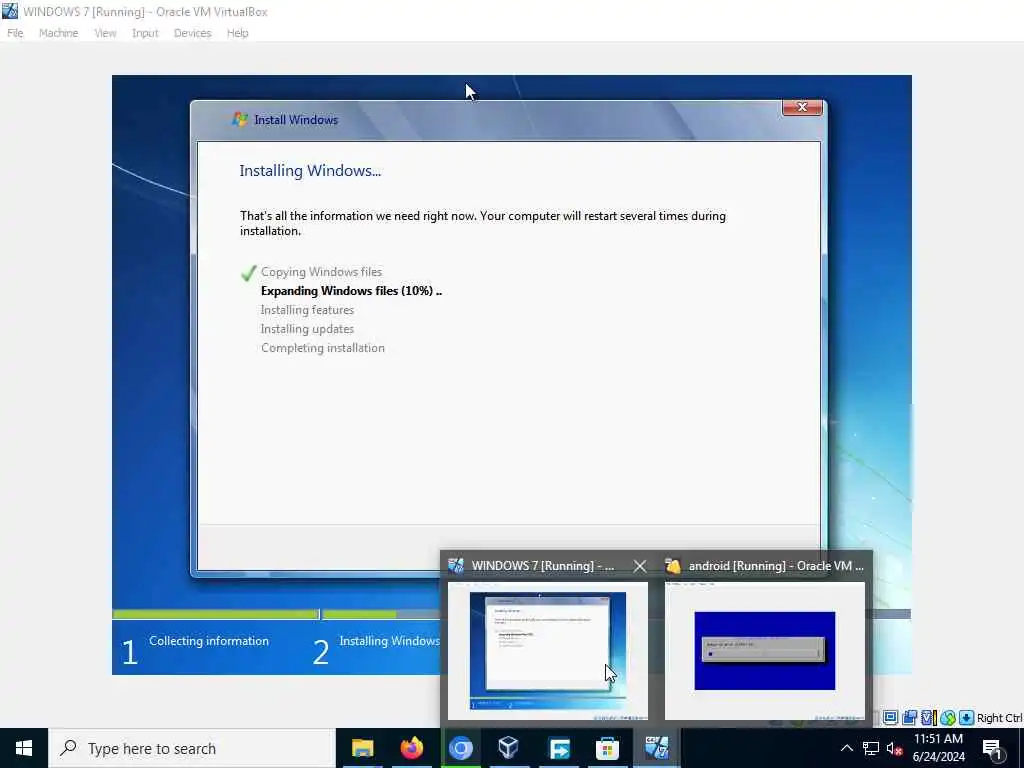Click 'Installing updates' step text
This screenshot has height=768, width=1024.
307,329
